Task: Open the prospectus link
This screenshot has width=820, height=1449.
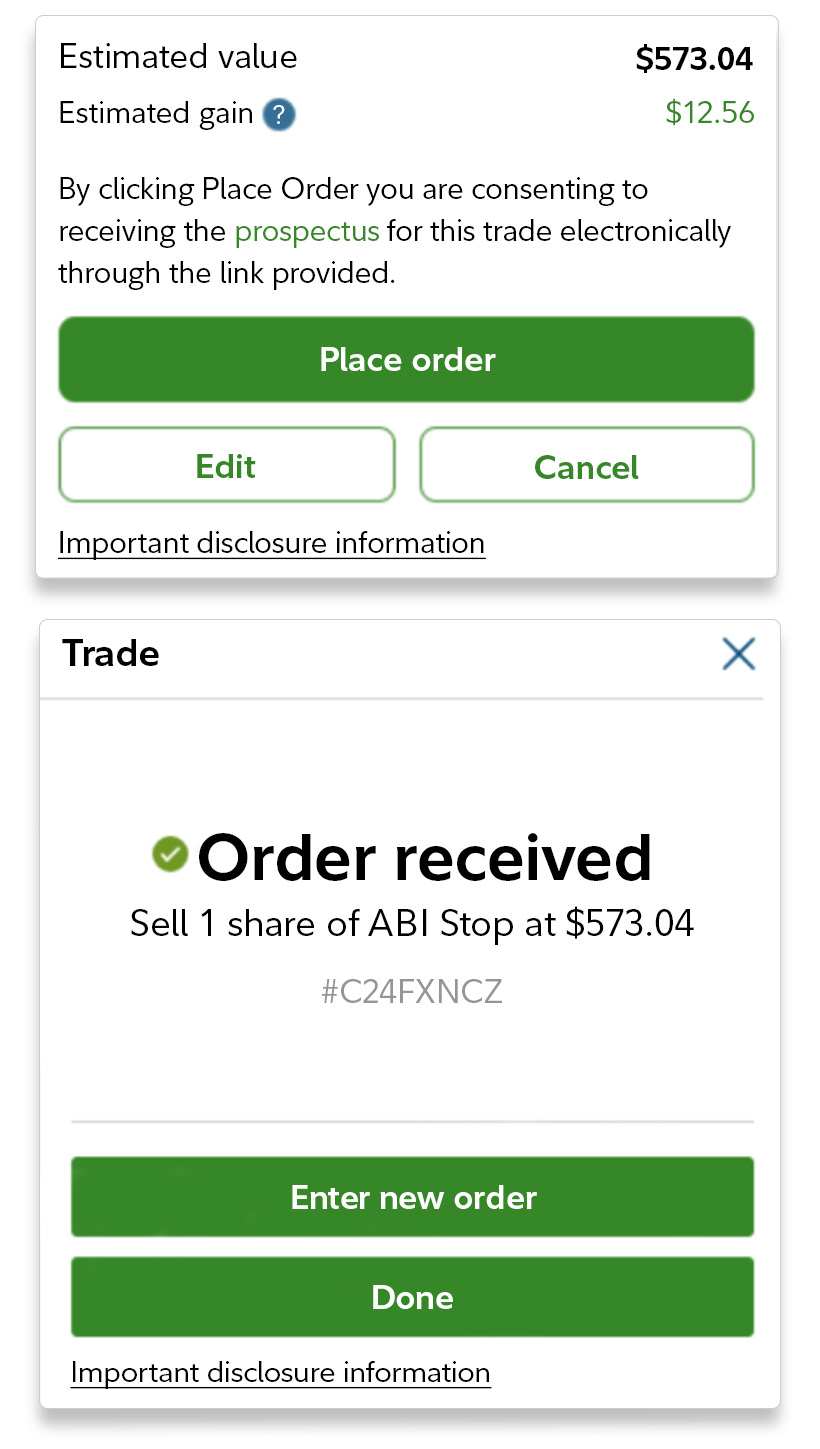Action: (307, 232)
